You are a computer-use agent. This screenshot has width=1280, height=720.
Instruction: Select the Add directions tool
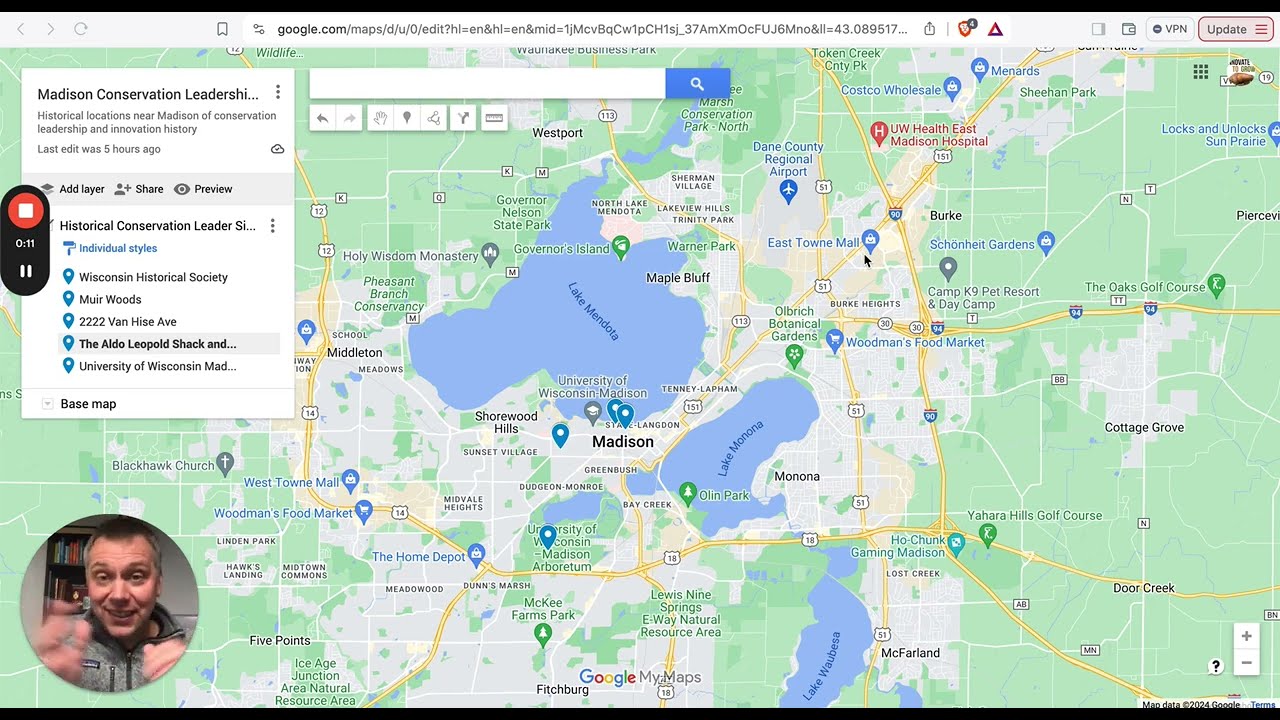(464, 118)
